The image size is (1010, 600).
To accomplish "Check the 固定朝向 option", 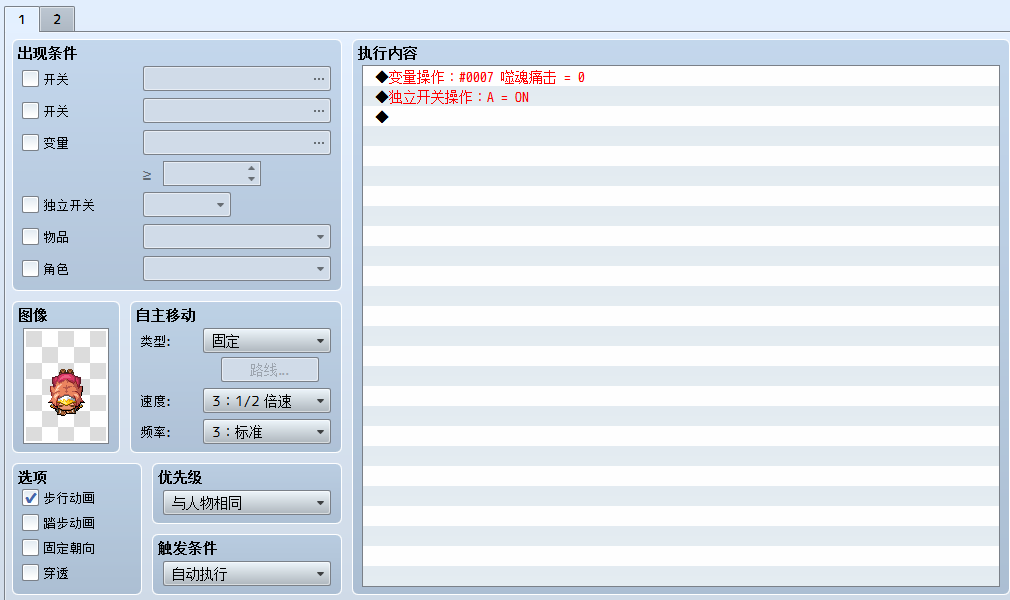I will pos(30,548).
